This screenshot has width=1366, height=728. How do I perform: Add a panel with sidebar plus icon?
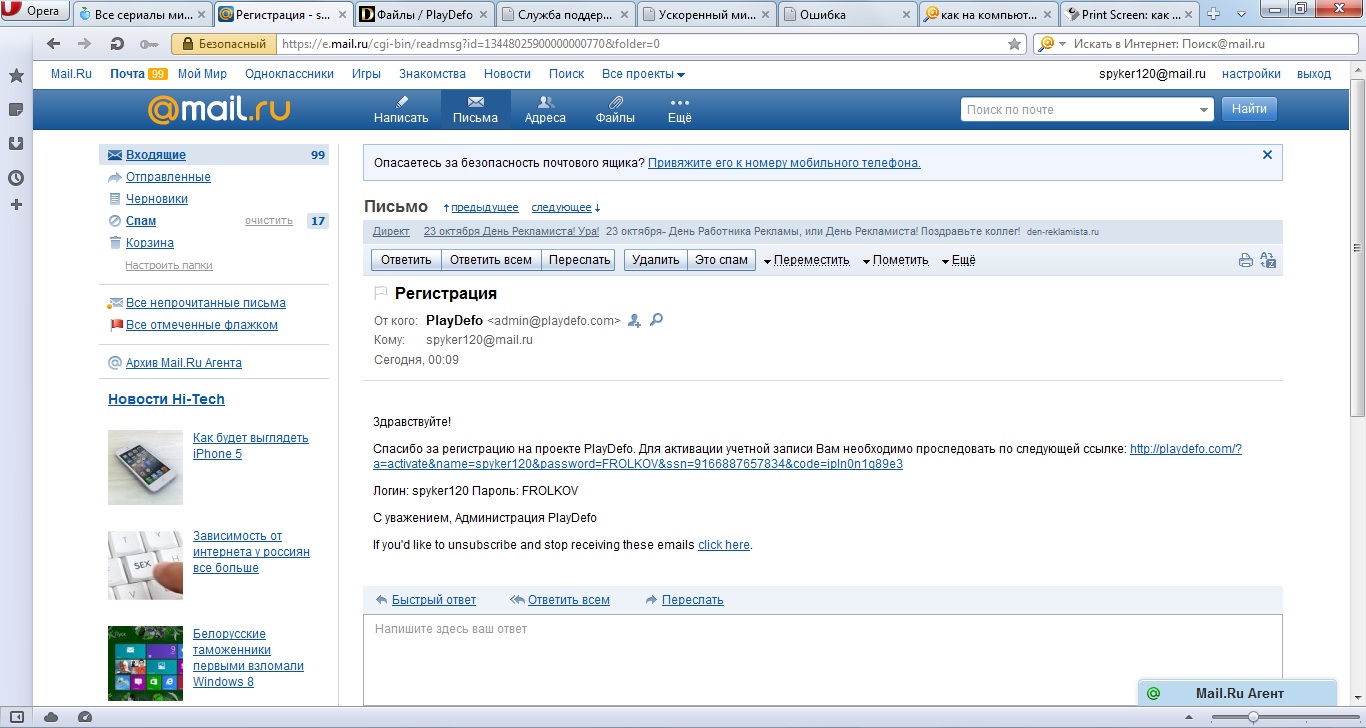click(16, 204)
